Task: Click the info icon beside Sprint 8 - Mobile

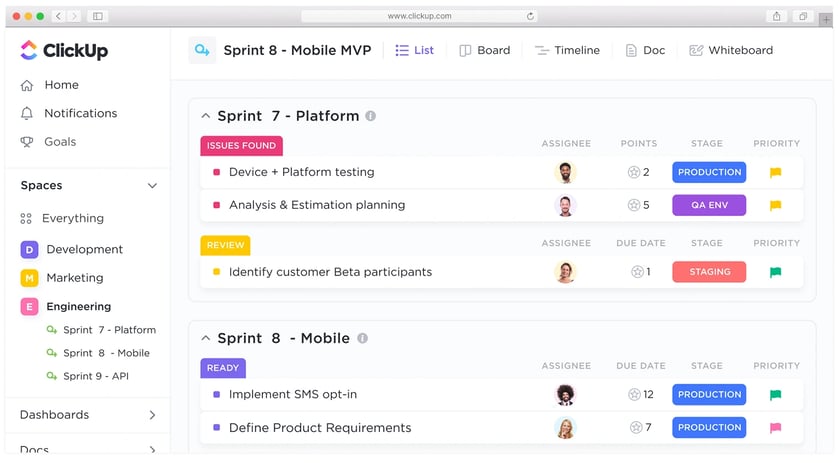Action: click(x=362, y=339)
